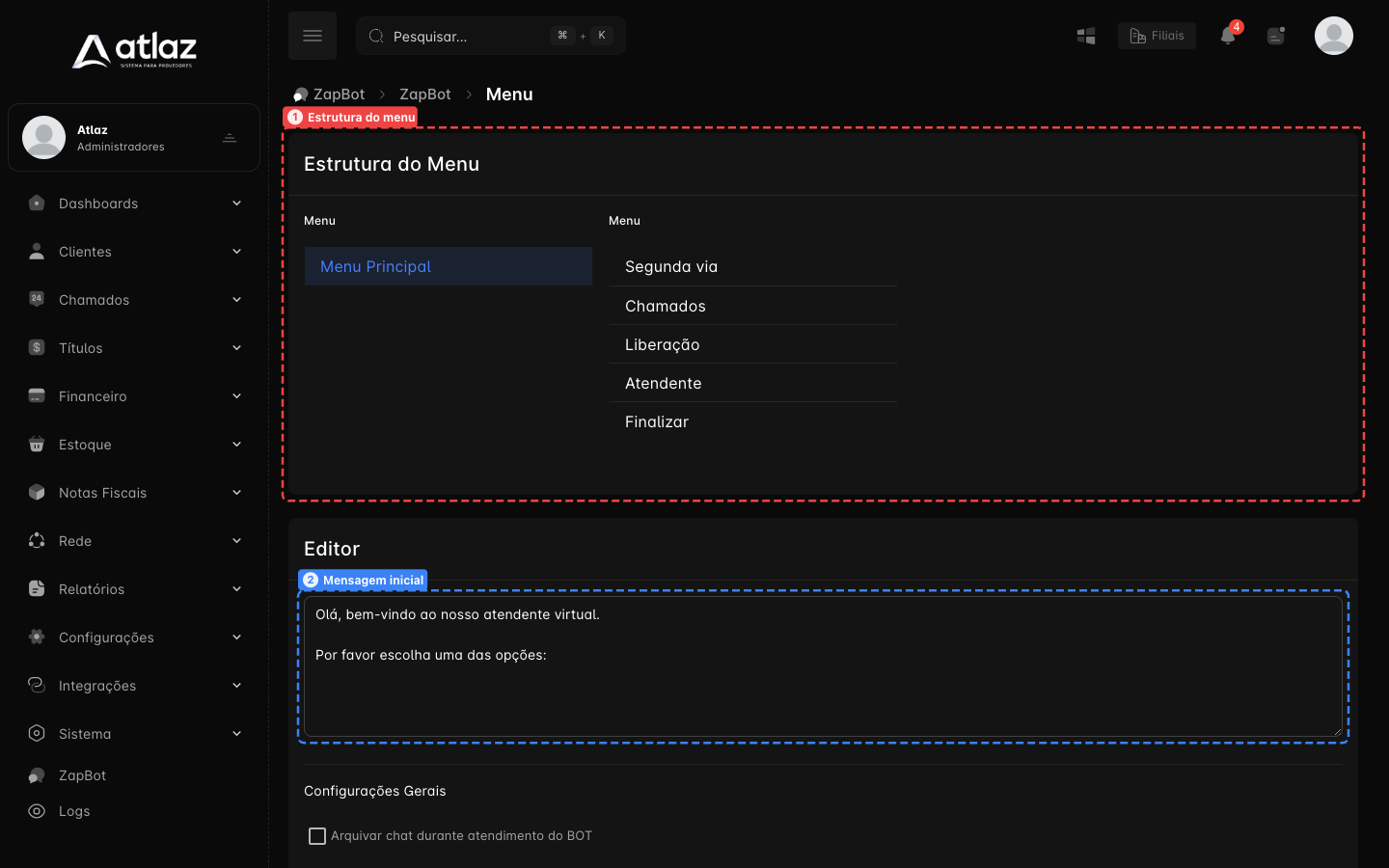Click the Financeiro card icon

37,395
